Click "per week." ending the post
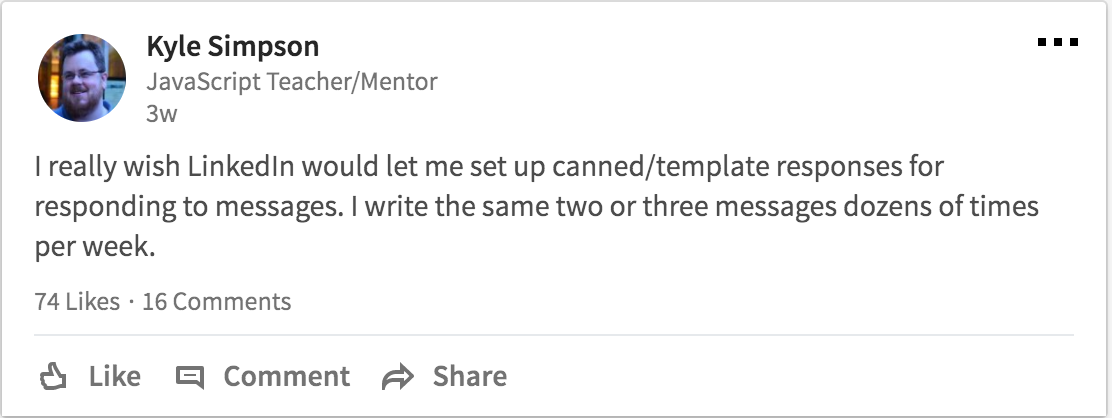The height and width of the screenshot is (418, 1112). pyautogui.click(x=95, y=250)
